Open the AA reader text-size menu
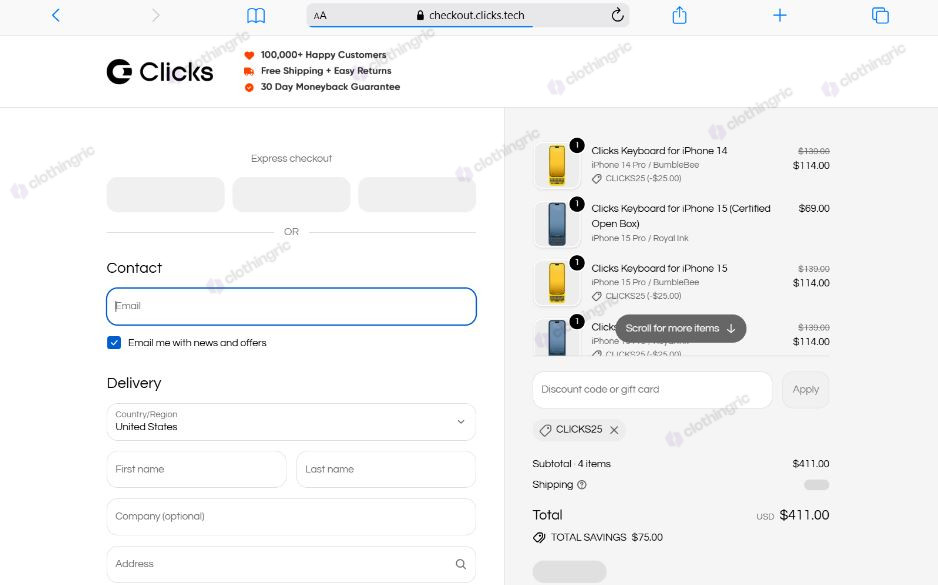The width and height of the screenshot is (938, 585). point(320,16)
